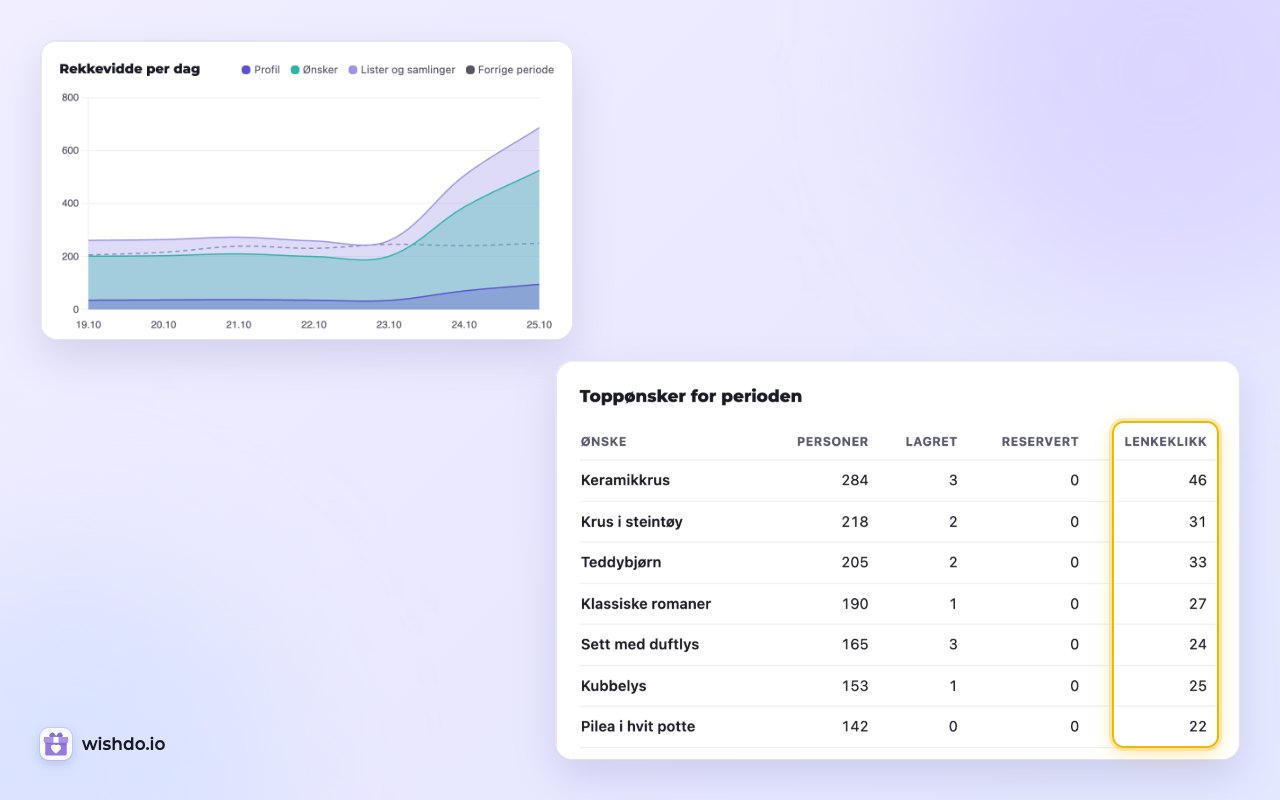This screenshot has width=1280, height=800.
Task: Toggle the Profil legend series
Action: tap(261, 70)
